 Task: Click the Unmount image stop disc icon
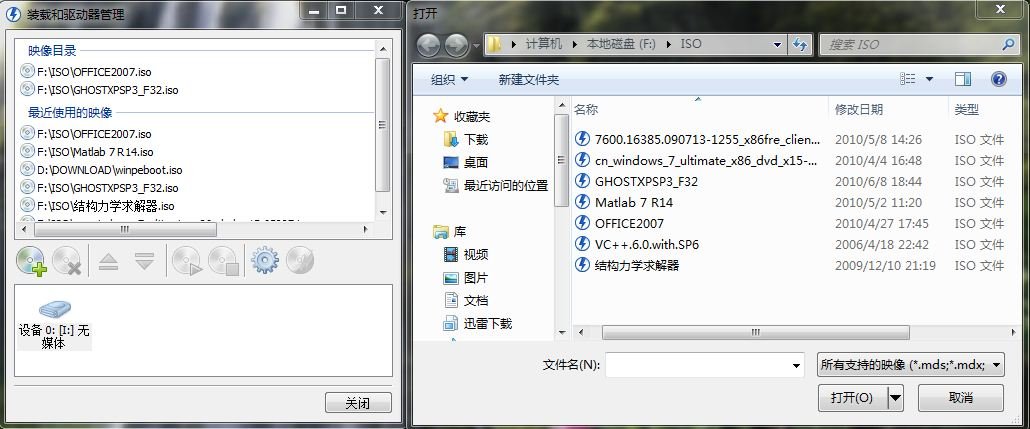223,261
